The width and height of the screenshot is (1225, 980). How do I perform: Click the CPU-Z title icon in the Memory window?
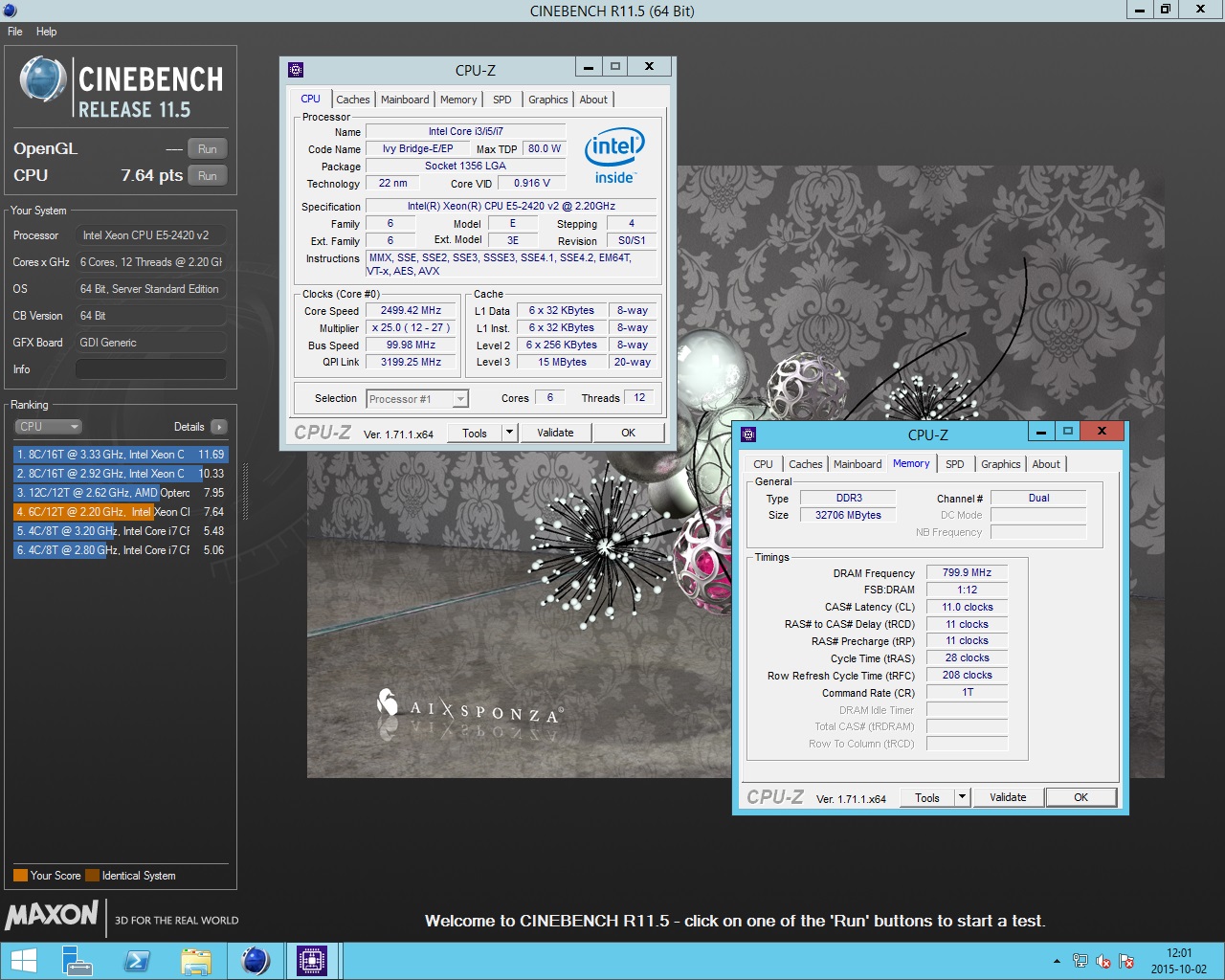(748, 434)
